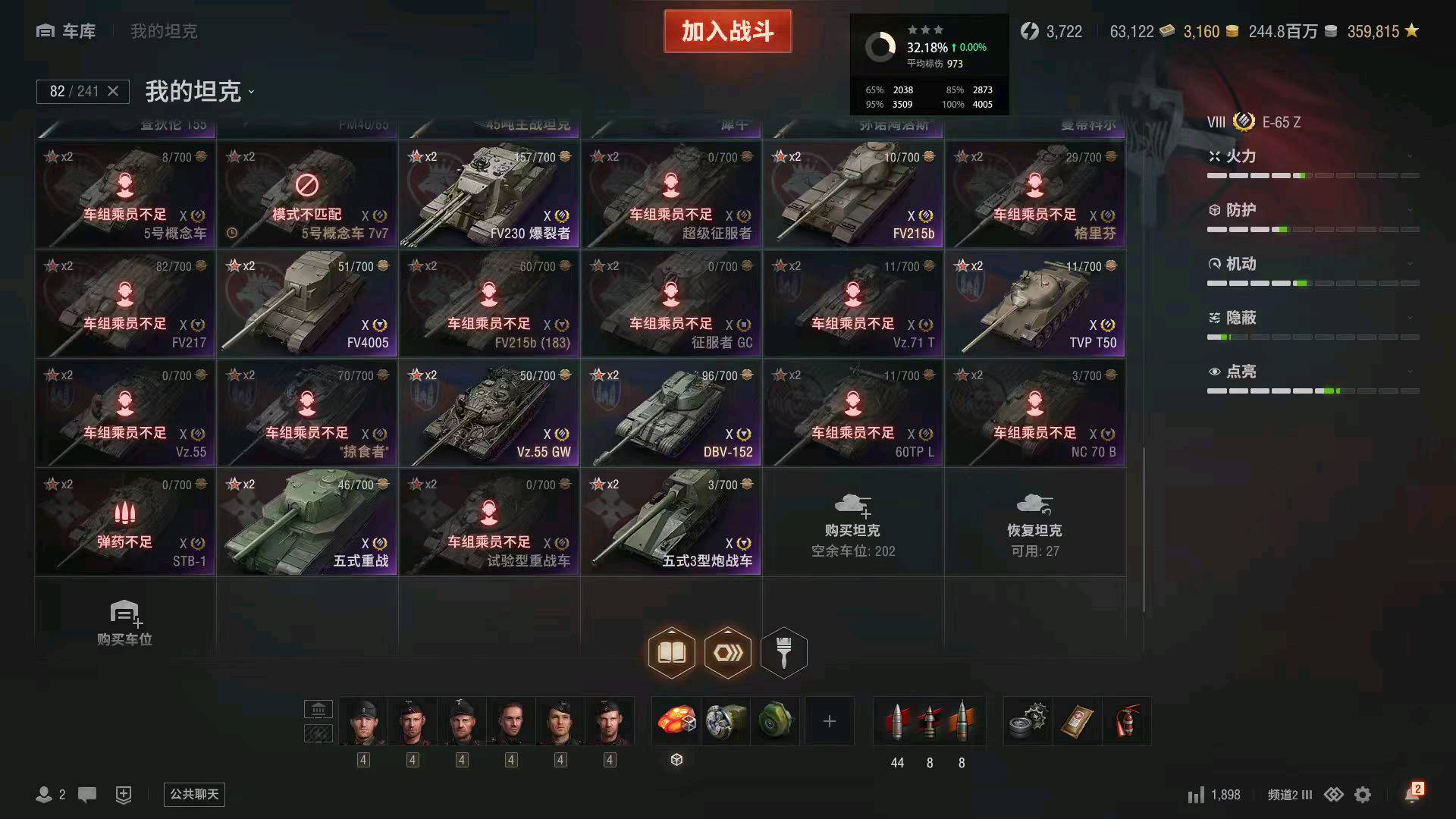Open the paint brush customization icon
The image size is (1456, 819).
point(783,652)
